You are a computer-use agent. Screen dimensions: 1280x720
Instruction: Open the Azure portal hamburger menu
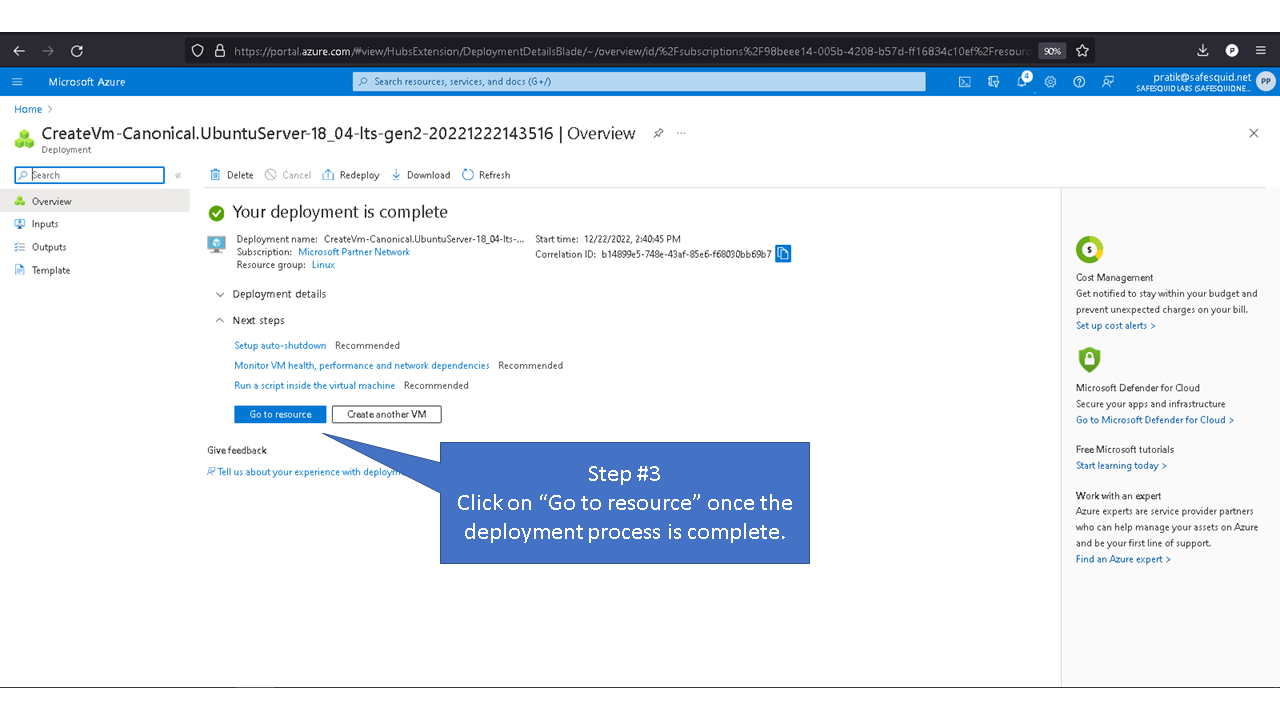coord(17,82)
